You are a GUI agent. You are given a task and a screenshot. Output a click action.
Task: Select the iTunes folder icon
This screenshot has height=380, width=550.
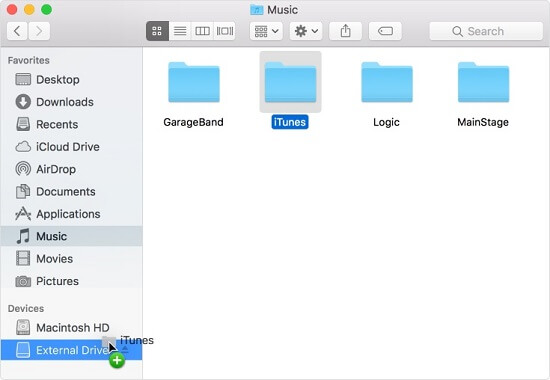[x=290, y=82]
